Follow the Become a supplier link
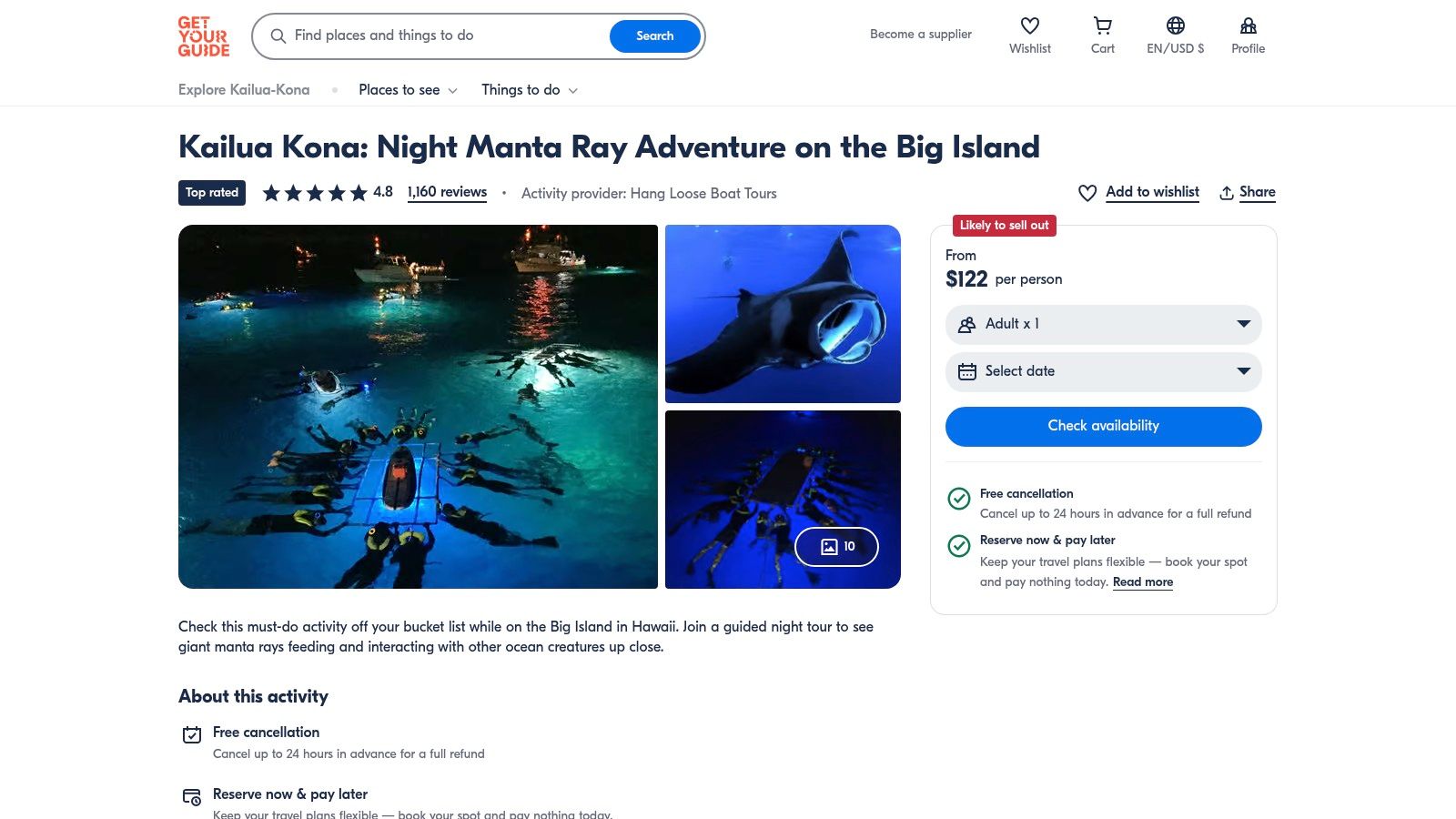Screen dimensions: 1456x819 click(x=920, y=35)
